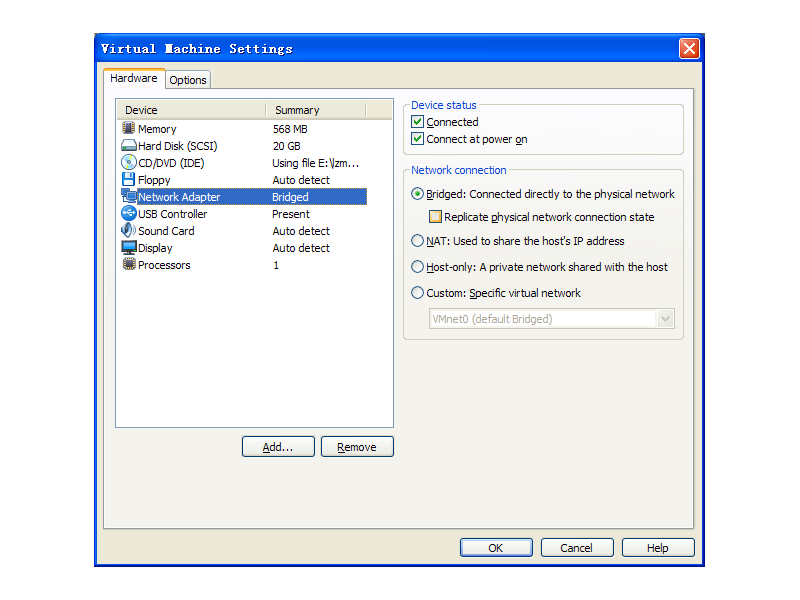Viewport: 800px width, 600px height.
Task: Select Custom specific virtual network option
Action: pos(418,293)
